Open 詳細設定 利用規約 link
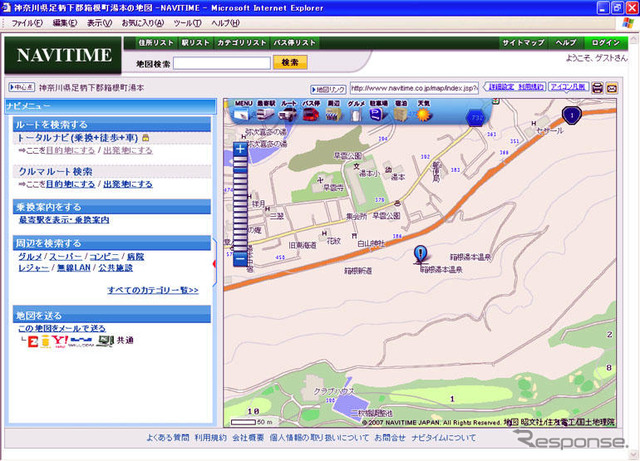Screen dimensions: 640x461 pos(516,87)
